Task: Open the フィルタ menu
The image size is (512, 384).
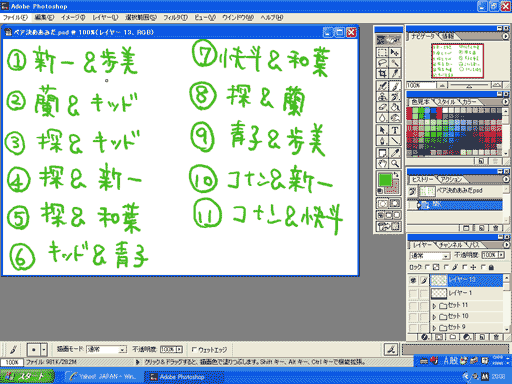Action: 175,17
